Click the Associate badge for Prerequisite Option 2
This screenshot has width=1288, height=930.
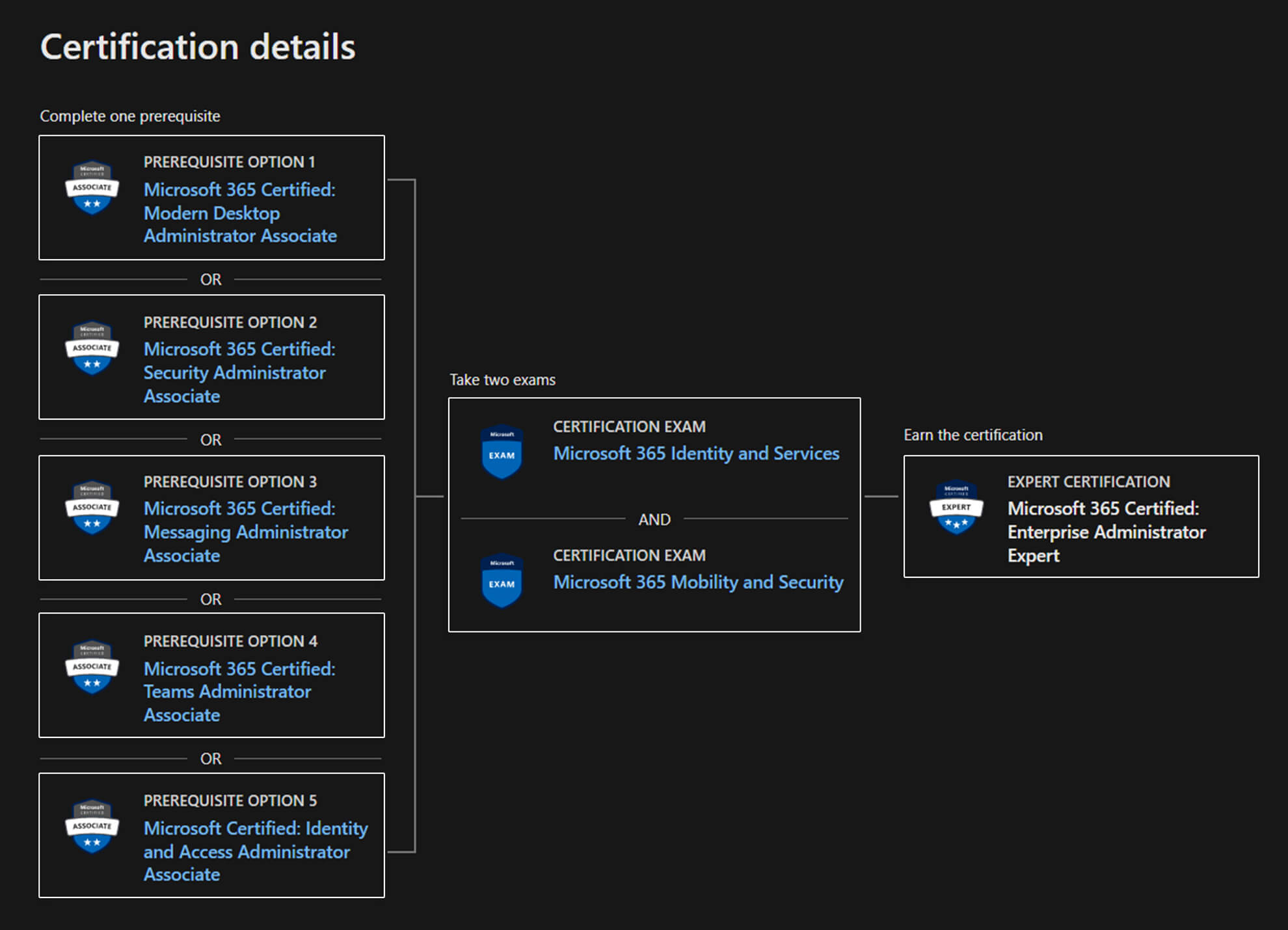click(x=92, y=348)
